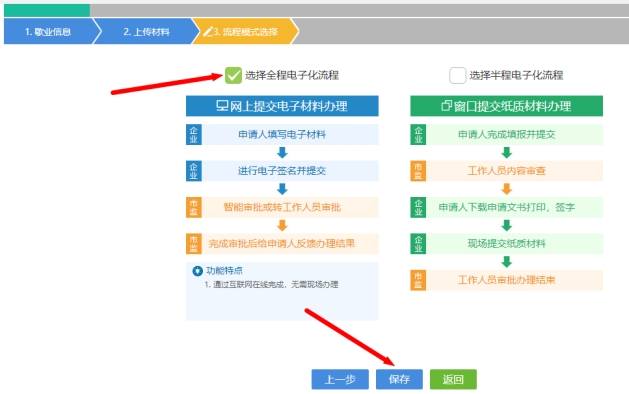This screenshot has height=394, width=629.
Task: Click the green progress bar at the top
Action: click(47, 10)
